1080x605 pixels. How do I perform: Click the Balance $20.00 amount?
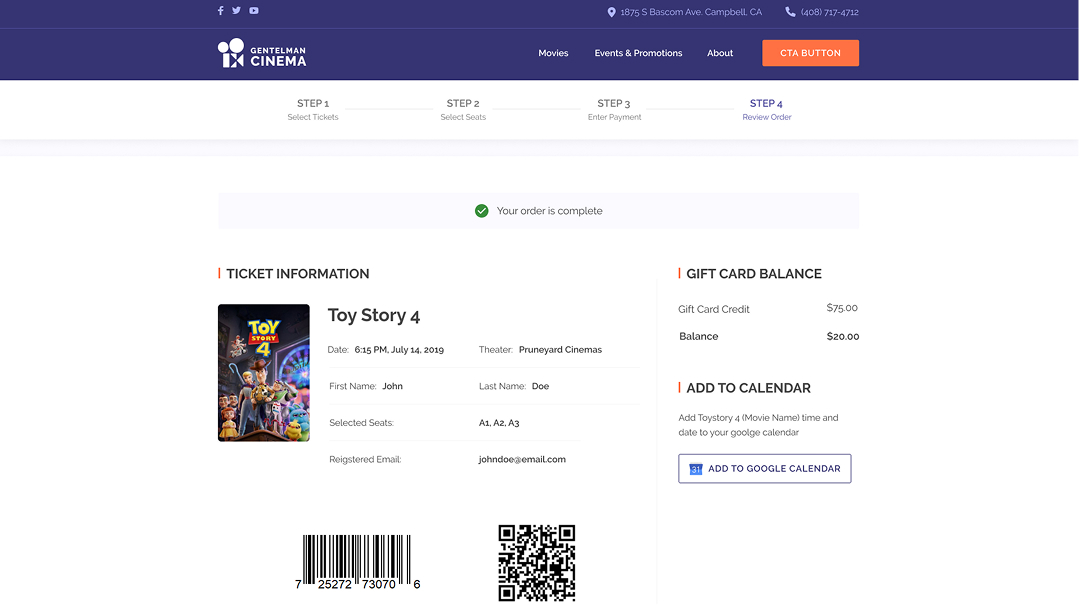[x=843, y=336]
